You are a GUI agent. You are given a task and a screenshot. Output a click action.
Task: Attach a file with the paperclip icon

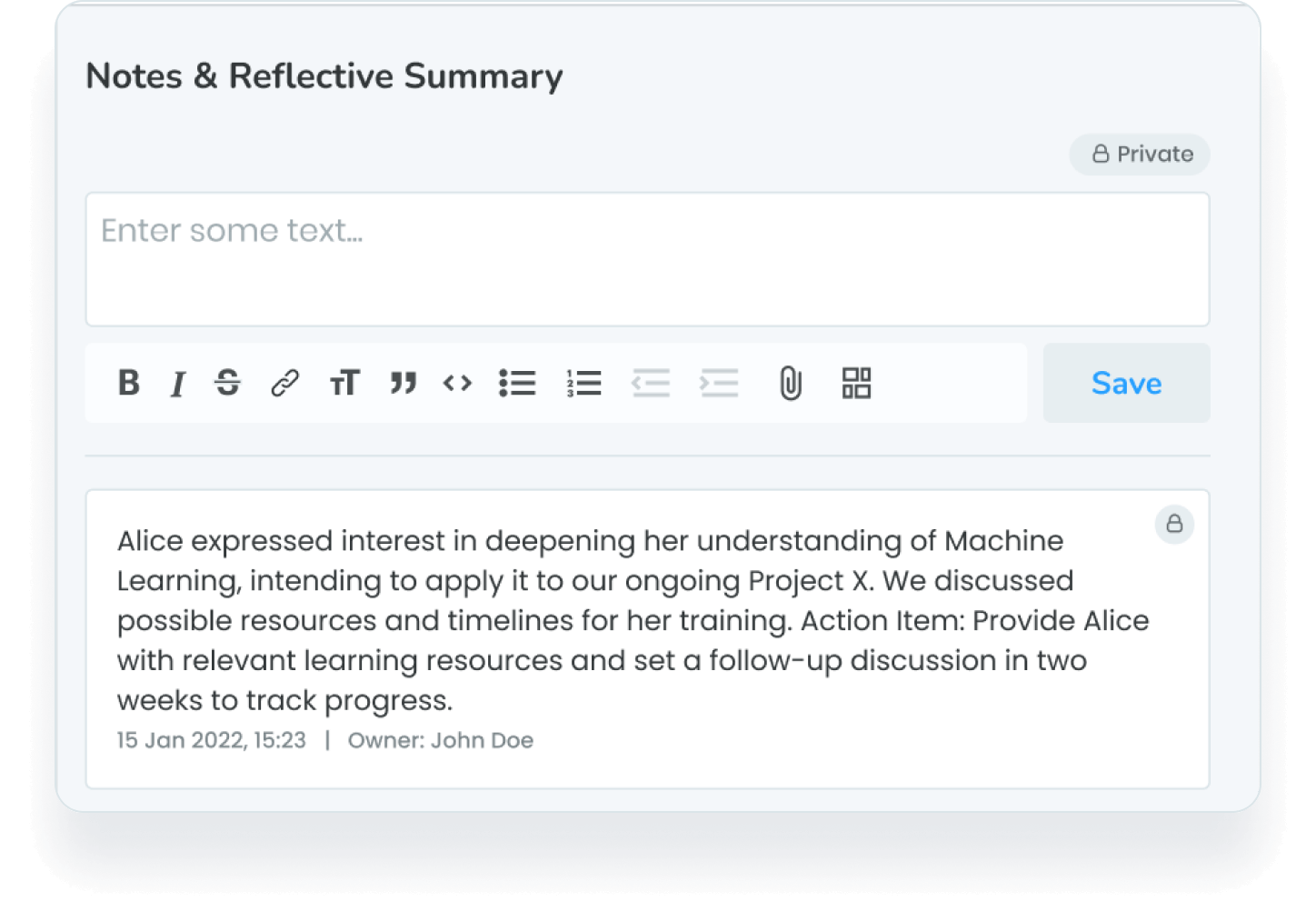(x=791, y=383)
